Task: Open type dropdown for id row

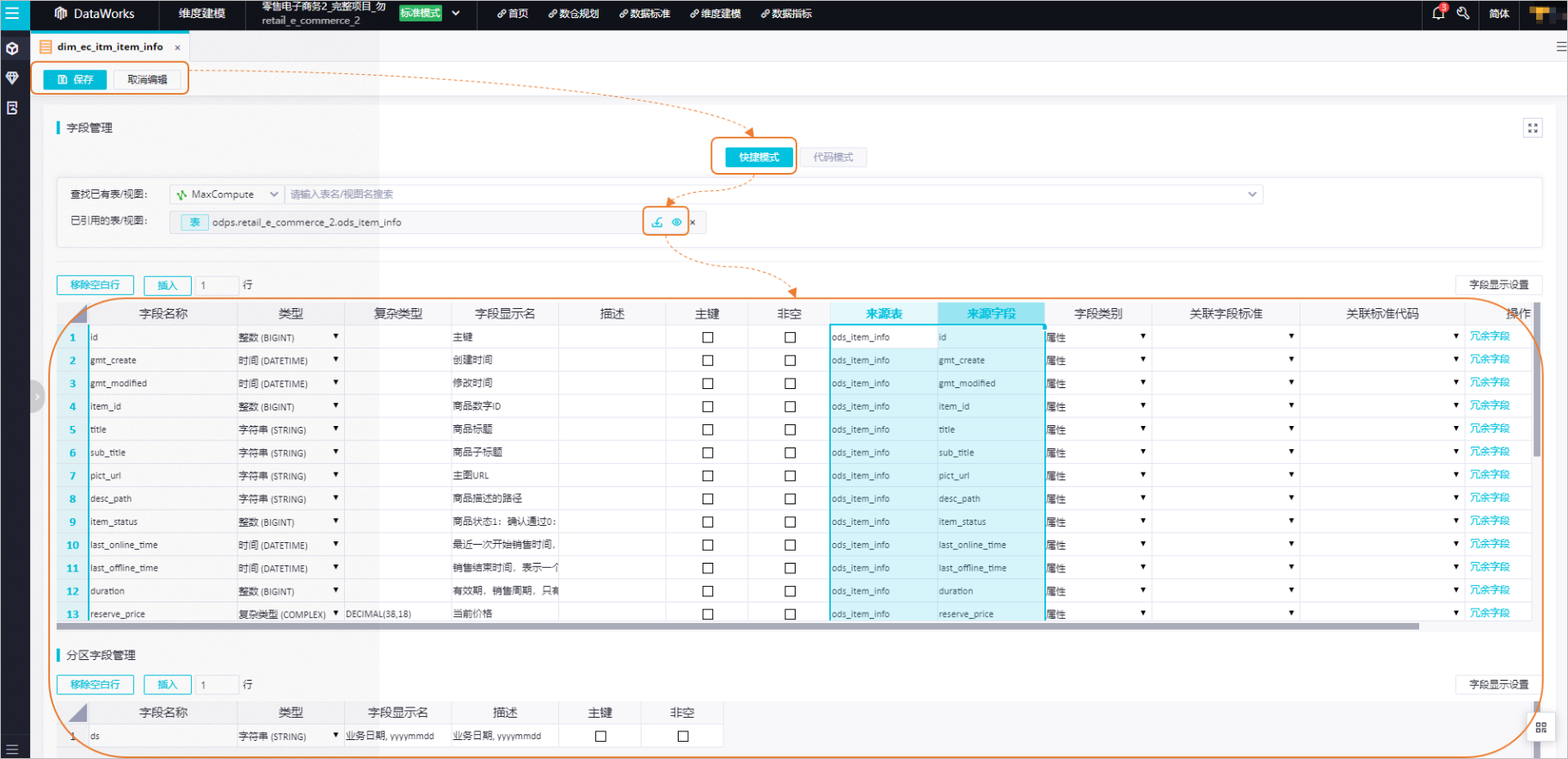Action: pyautogui.click(x=335, y=336)
